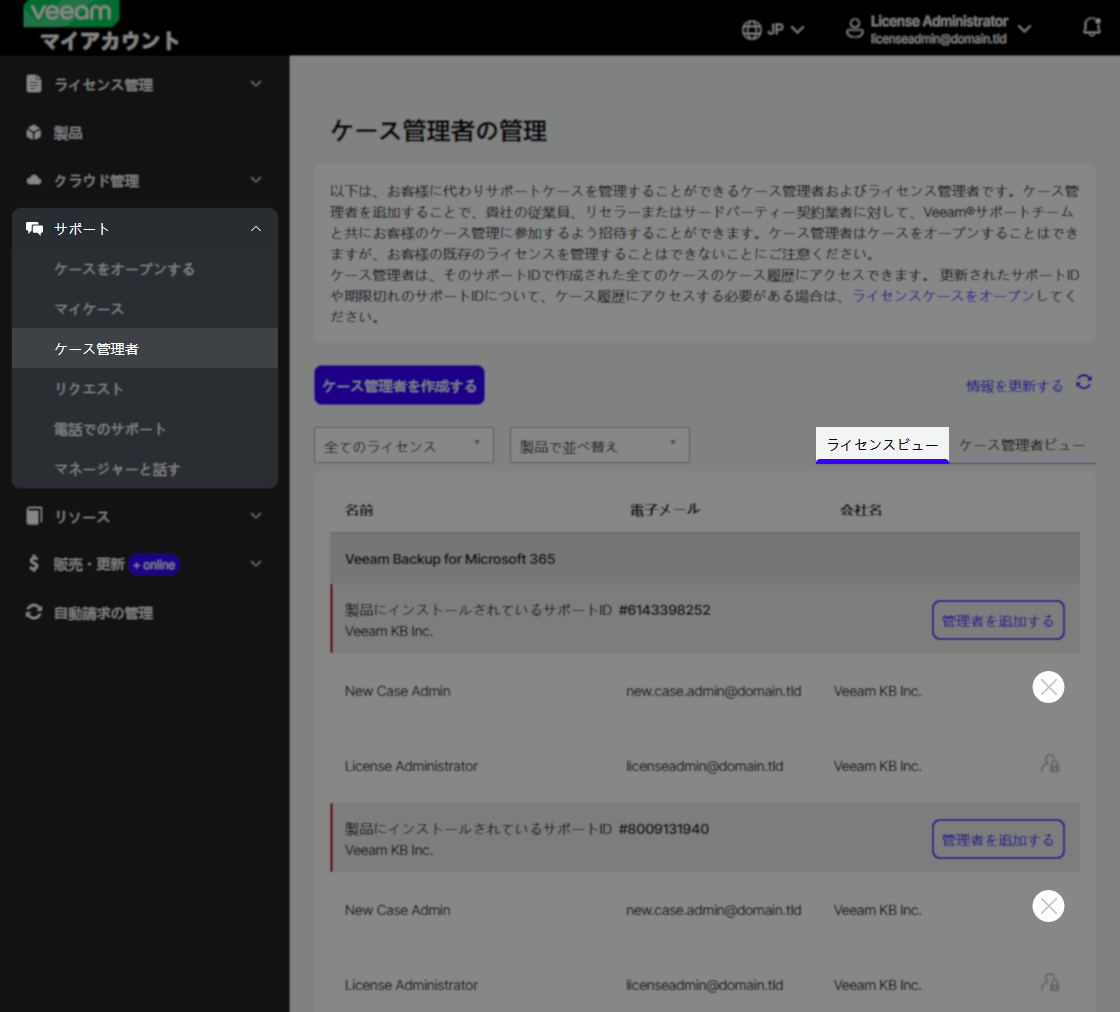Remove New Case Admin from support ID #6143398252
1120x1012 pixels.
1048,687
